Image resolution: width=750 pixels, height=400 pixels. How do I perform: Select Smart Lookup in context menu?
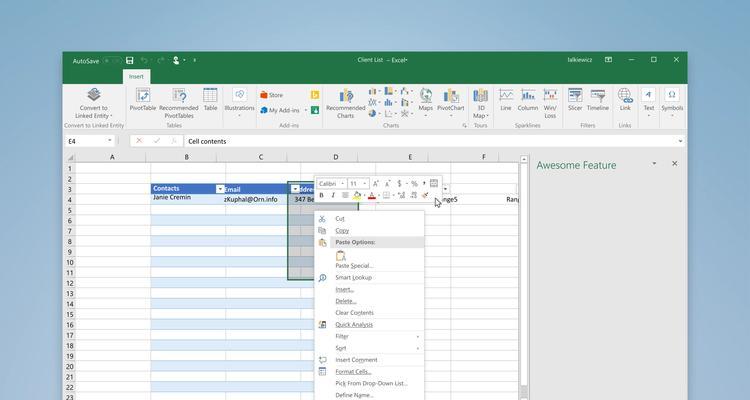369,278
